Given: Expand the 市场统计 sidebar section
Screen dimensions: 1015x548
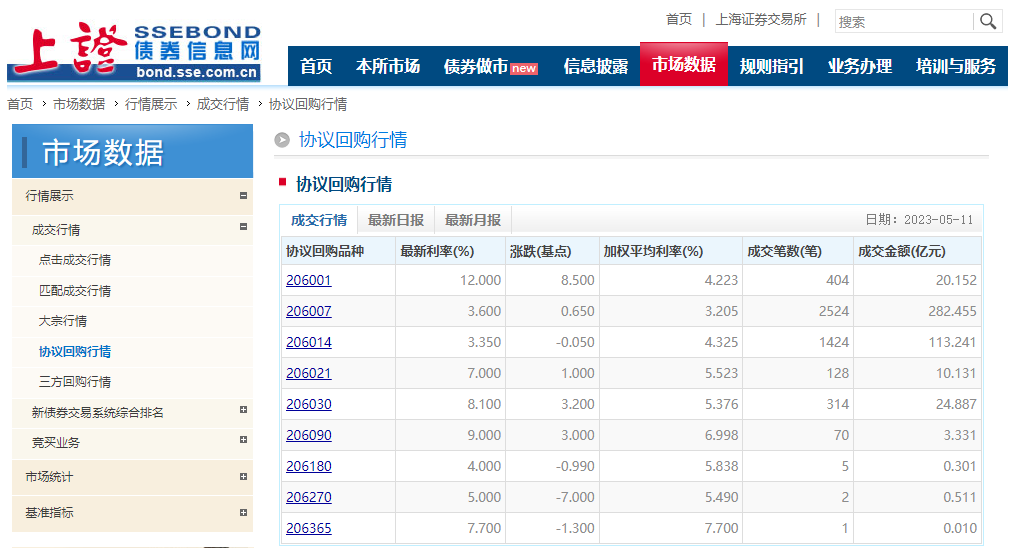Looking at the screenshot, I should (x=243, y=477).
